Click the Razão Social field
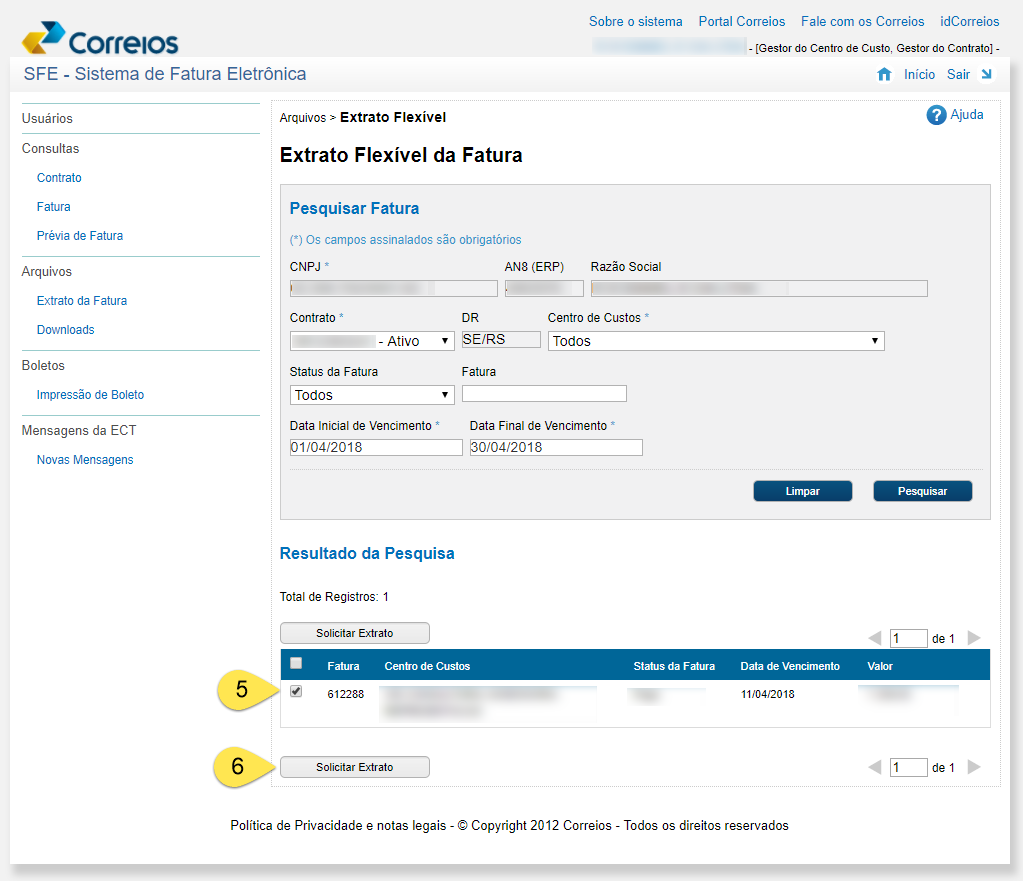1023x881 pixels. click(x=759, y=288)
